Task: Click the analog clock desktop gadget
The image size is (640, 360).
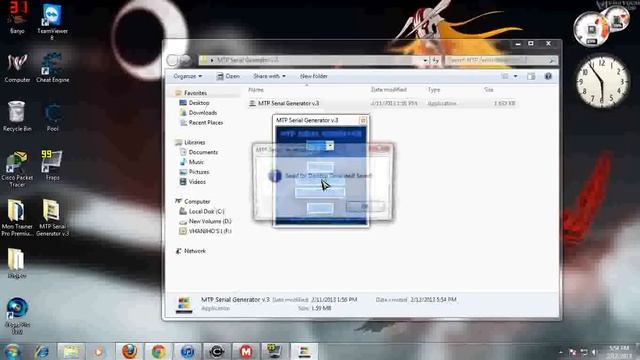Action: 602,82
